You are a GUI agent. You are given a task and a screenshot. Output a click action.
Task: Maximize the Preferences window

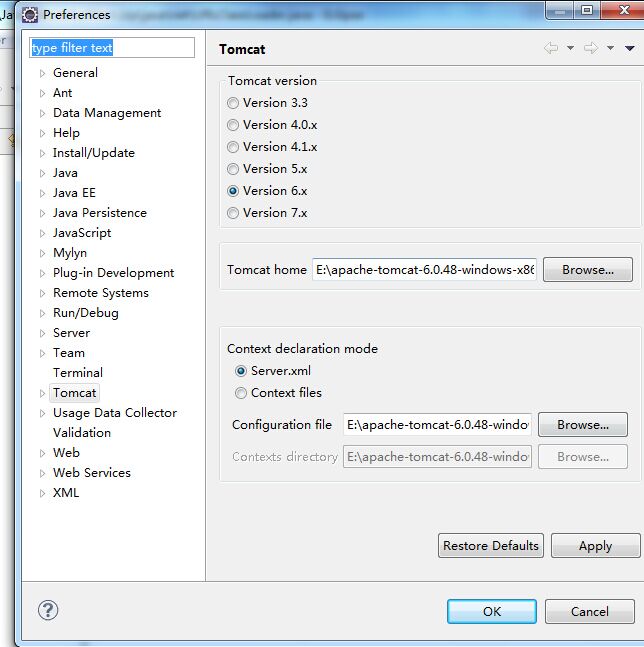(587, 10)
